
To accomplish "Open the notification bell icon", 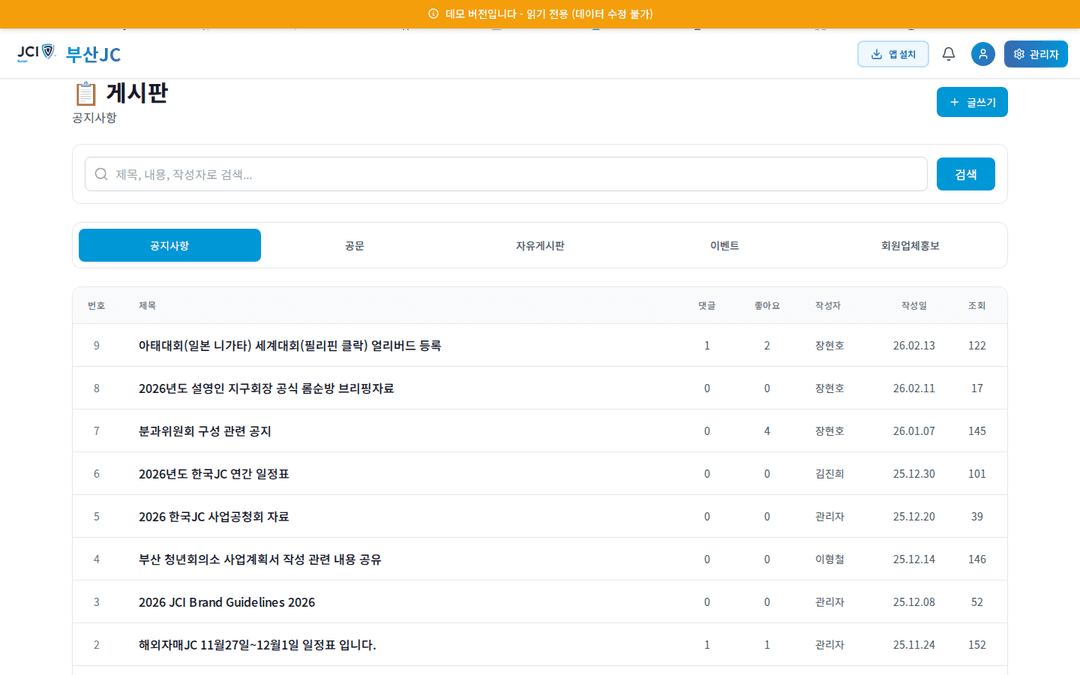I will (948, 54).
